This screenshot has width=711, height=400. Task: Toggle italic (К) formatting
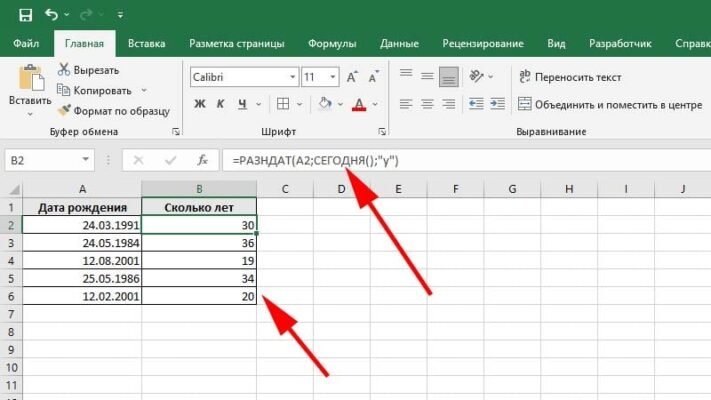(221, 105)
